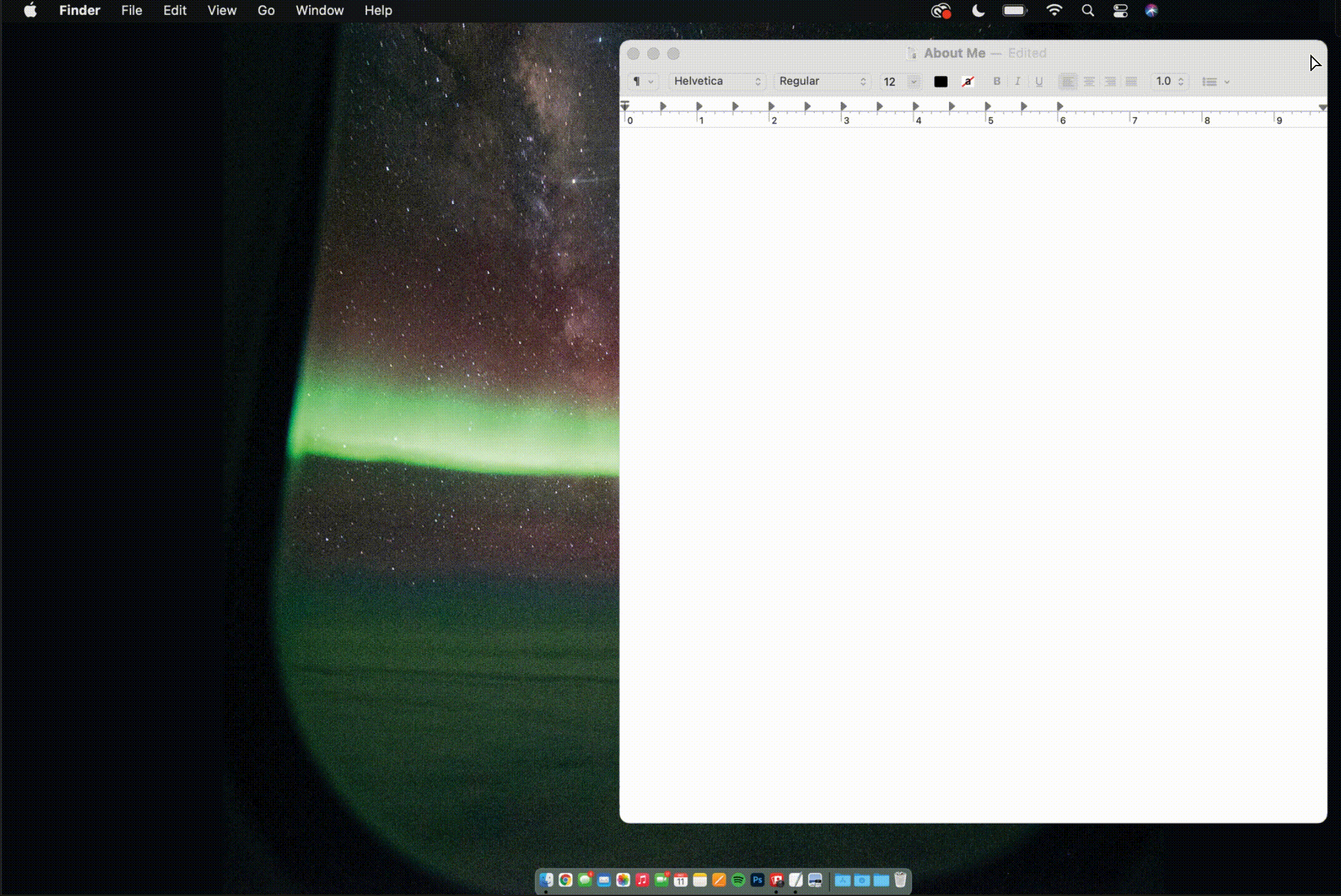Open Music from the Dock

coord(642,880)
